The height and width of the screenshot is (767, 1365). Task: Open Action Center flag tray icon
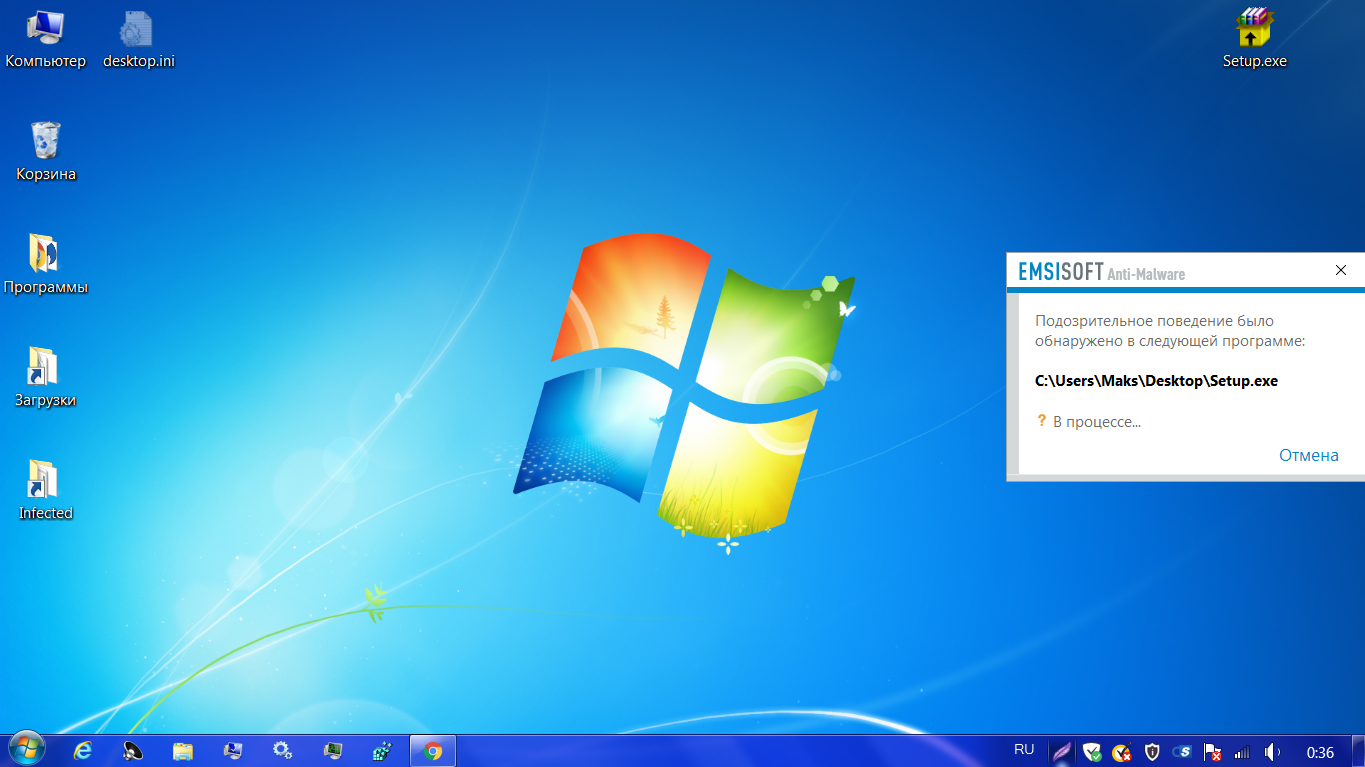pyautogui.click(x=1212, y=752)
